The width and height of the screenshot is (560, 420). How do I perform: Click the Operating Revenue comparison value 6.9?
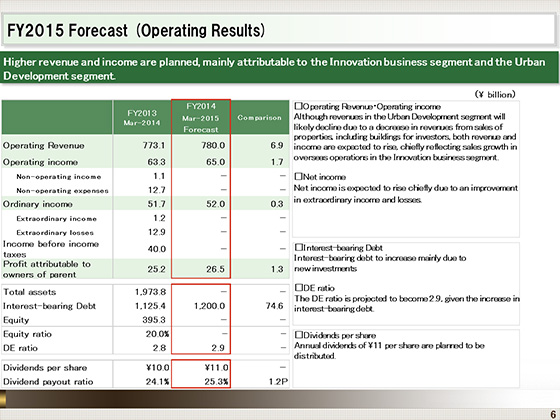[x=277, y=145]
